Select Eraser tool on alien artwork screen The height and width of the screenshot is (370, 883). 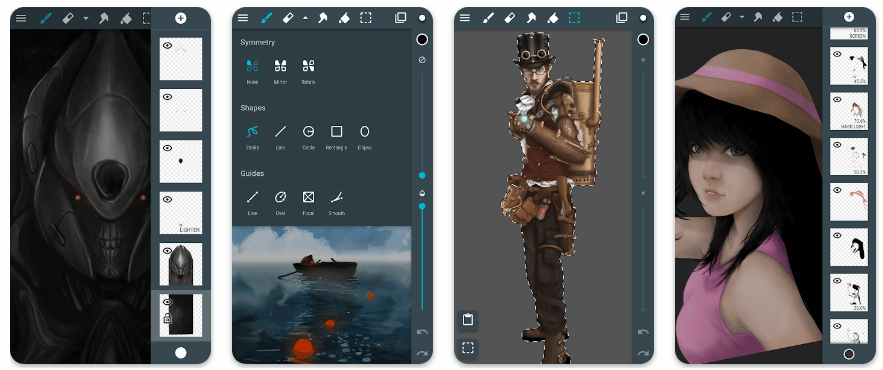[68, 18]
